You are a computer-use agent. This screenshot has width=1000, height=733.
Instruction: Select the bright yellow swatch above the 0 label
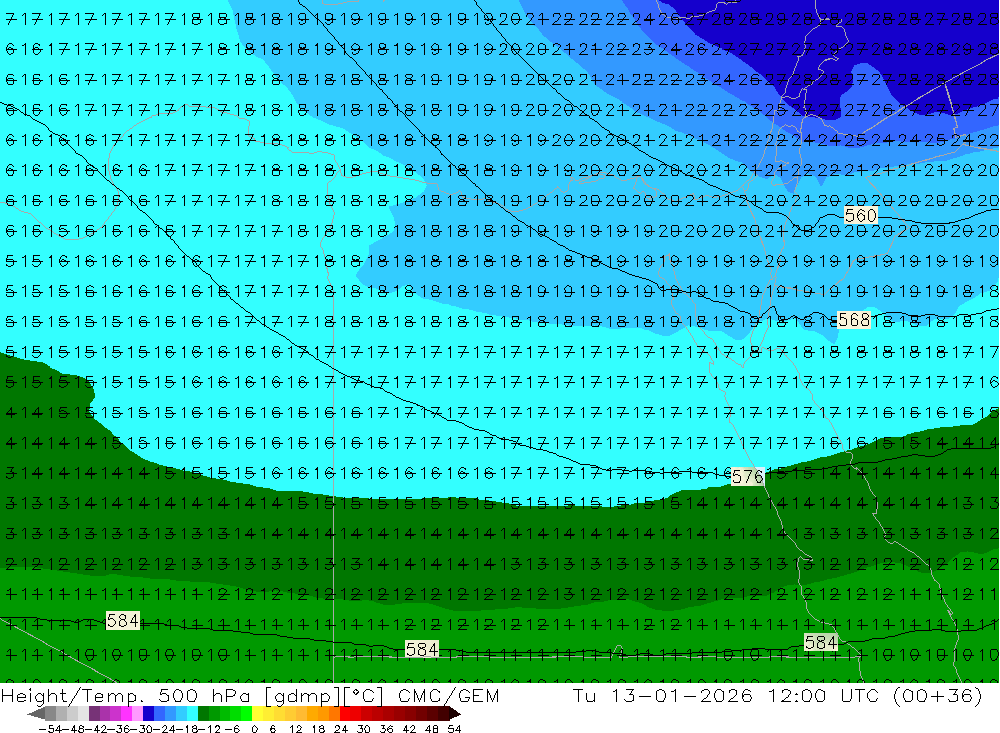258,714
